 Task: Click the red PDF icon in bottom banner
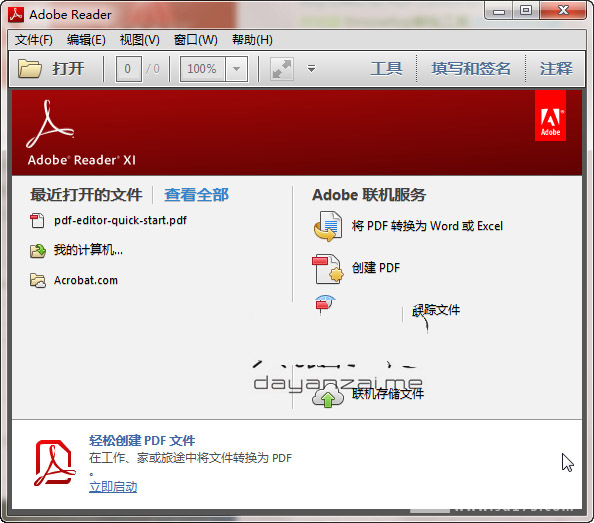tap(55, 463)
